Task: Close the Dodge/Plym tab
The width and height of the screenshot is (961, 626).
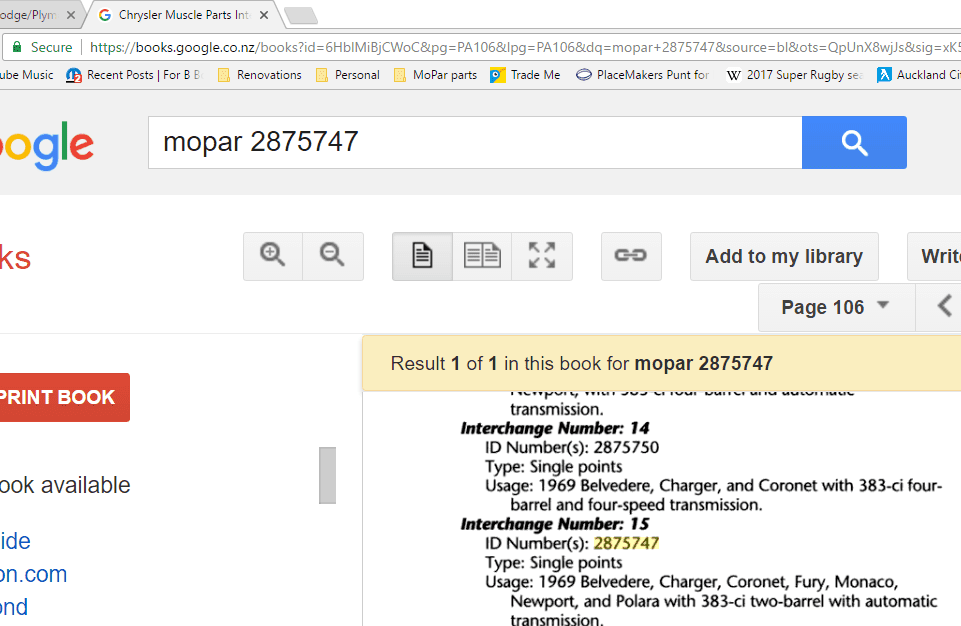Action: click(71, 15)
